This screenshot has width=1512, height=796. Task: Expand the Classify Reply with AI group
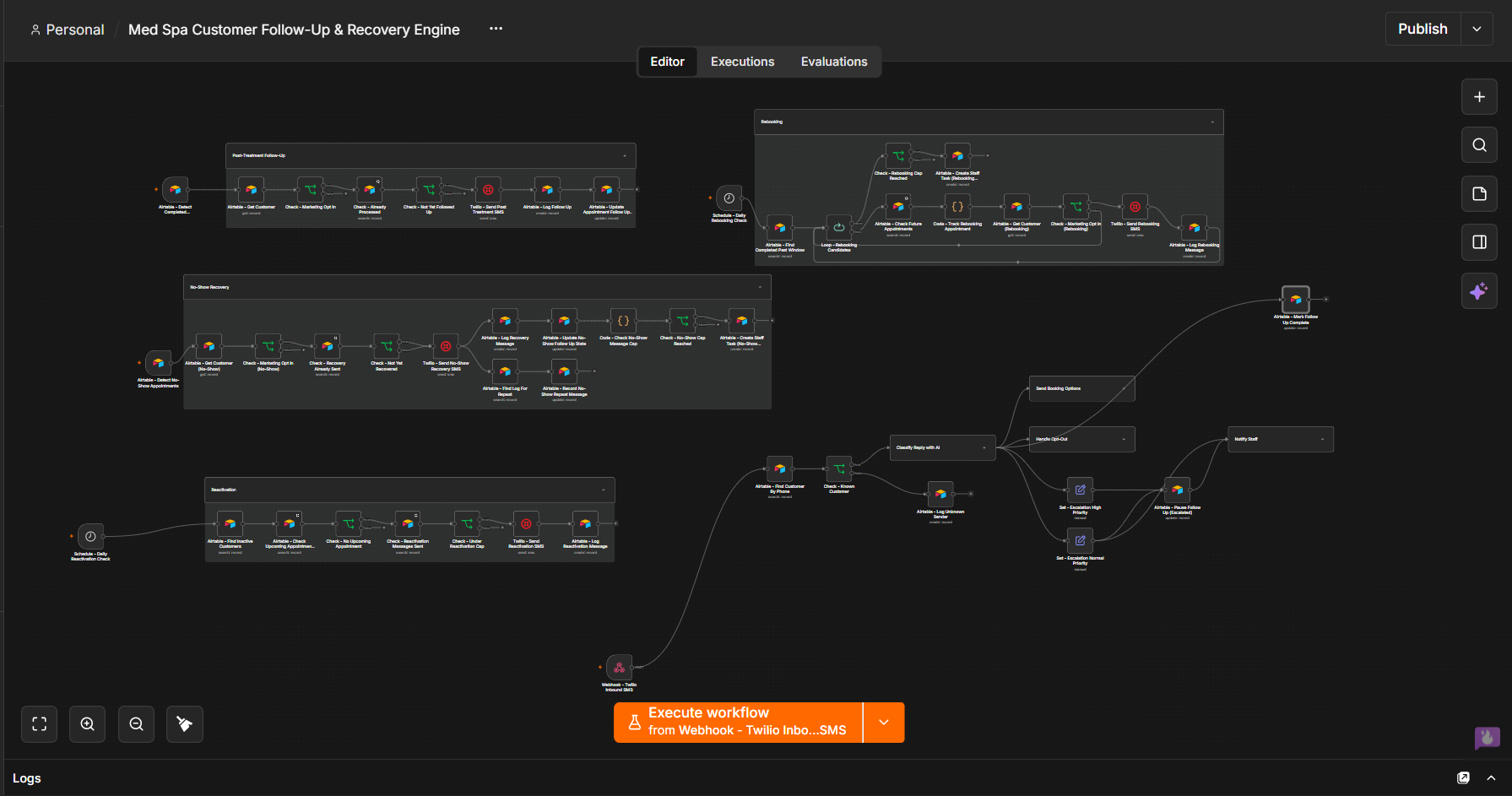tap(984, 448)
